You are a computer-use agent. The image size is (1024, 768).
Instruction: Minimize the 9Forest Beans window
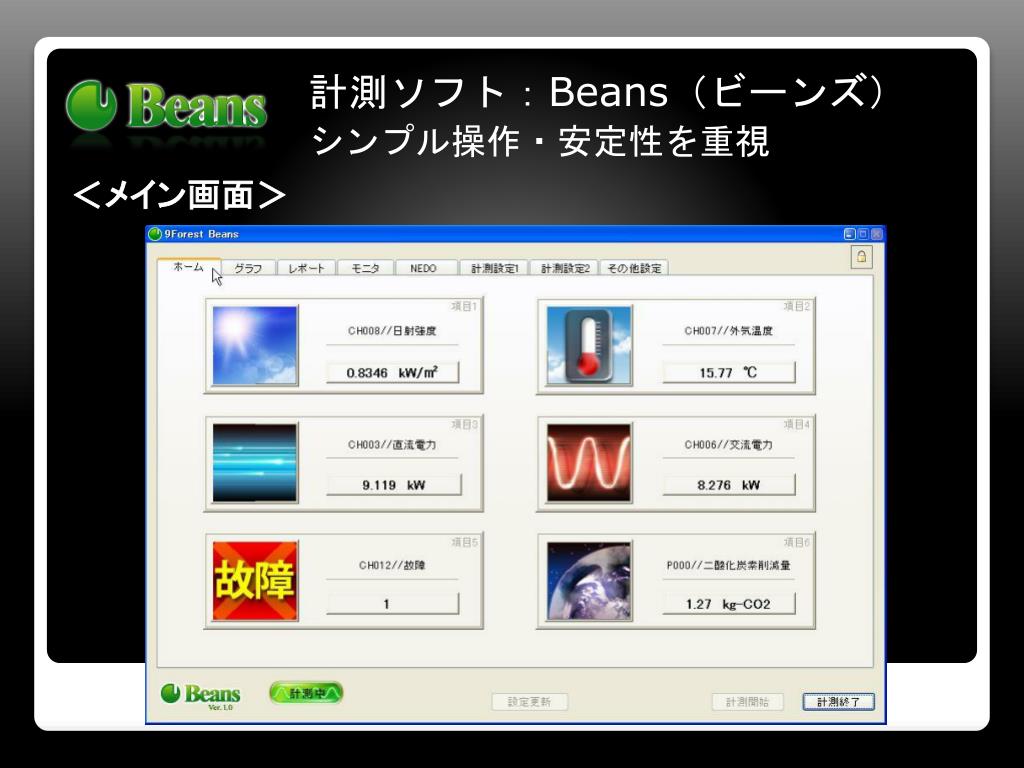coord(849,234)
